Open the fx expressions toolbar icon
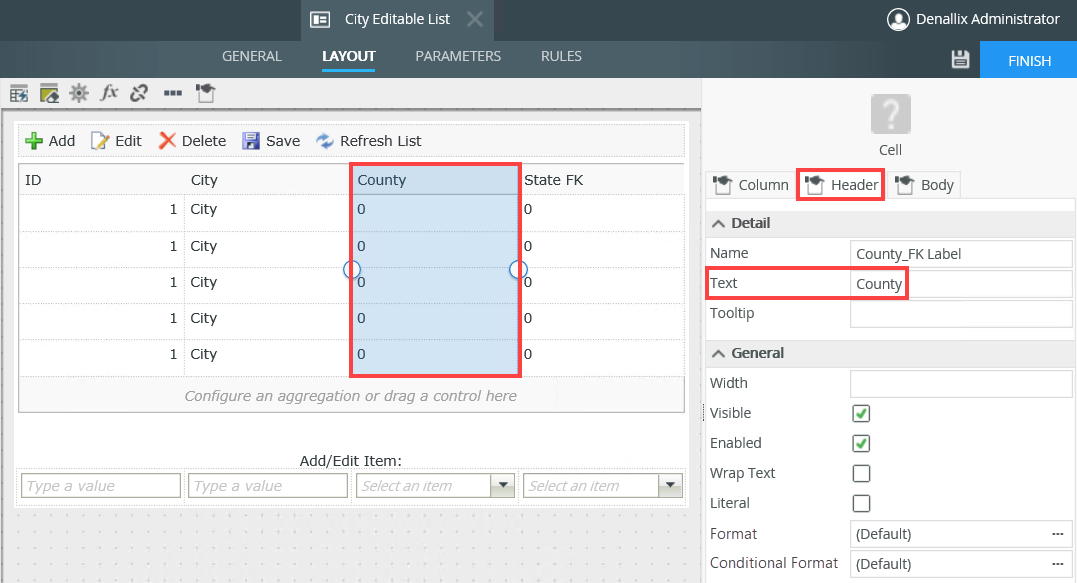Image resolution: width=1077 pixels, height=583 pixels. coord(109,93)
